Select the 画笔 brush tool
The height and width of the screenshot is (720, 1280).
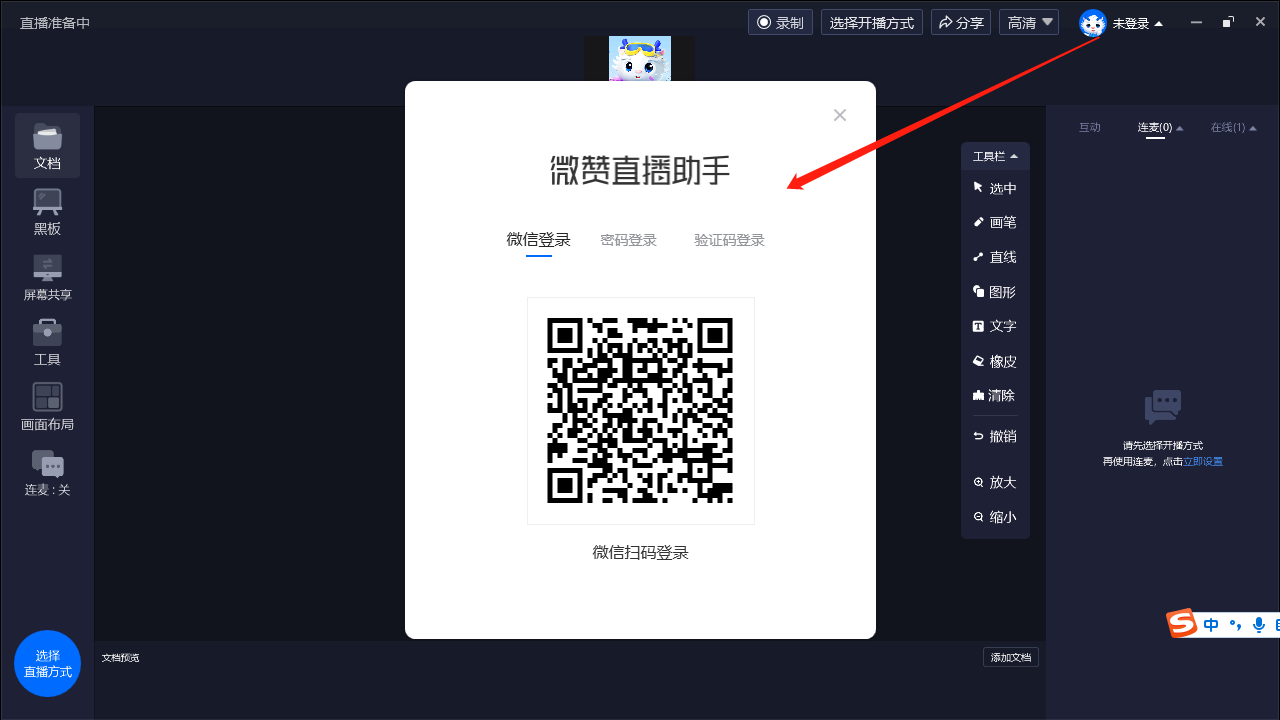pyautogui.click(x=996, y=222)
